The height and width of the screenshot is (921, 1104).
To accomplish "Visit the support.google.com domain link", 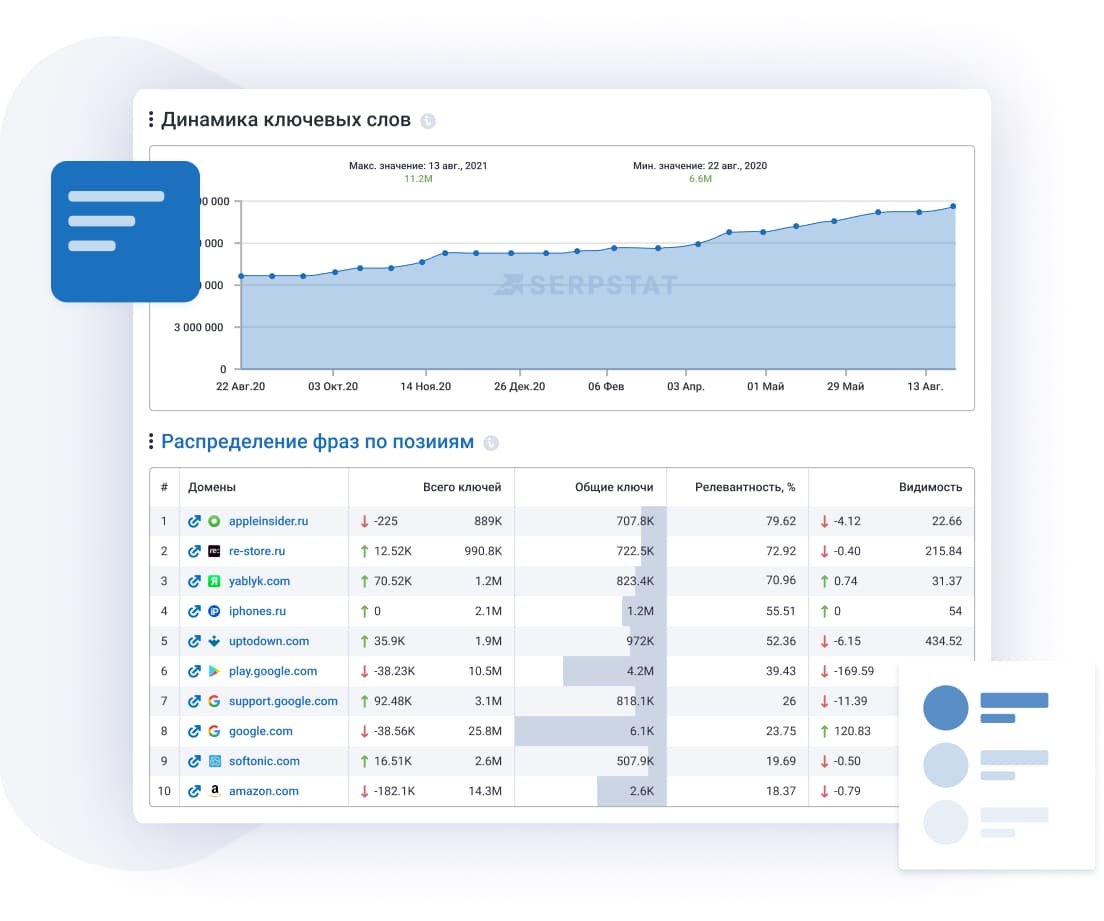I will click(x=282, y=701).
